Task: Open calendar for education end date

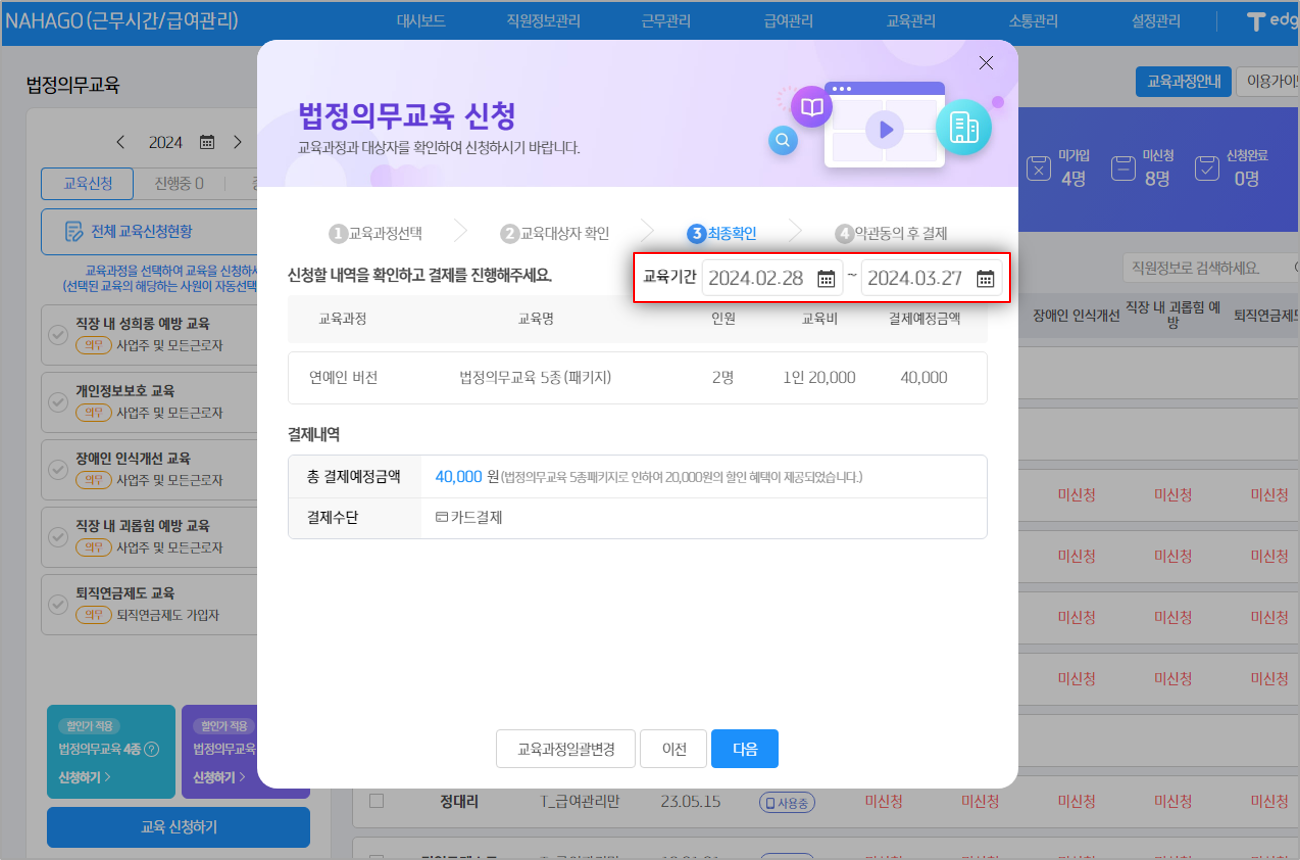Action: pos(985,279)
